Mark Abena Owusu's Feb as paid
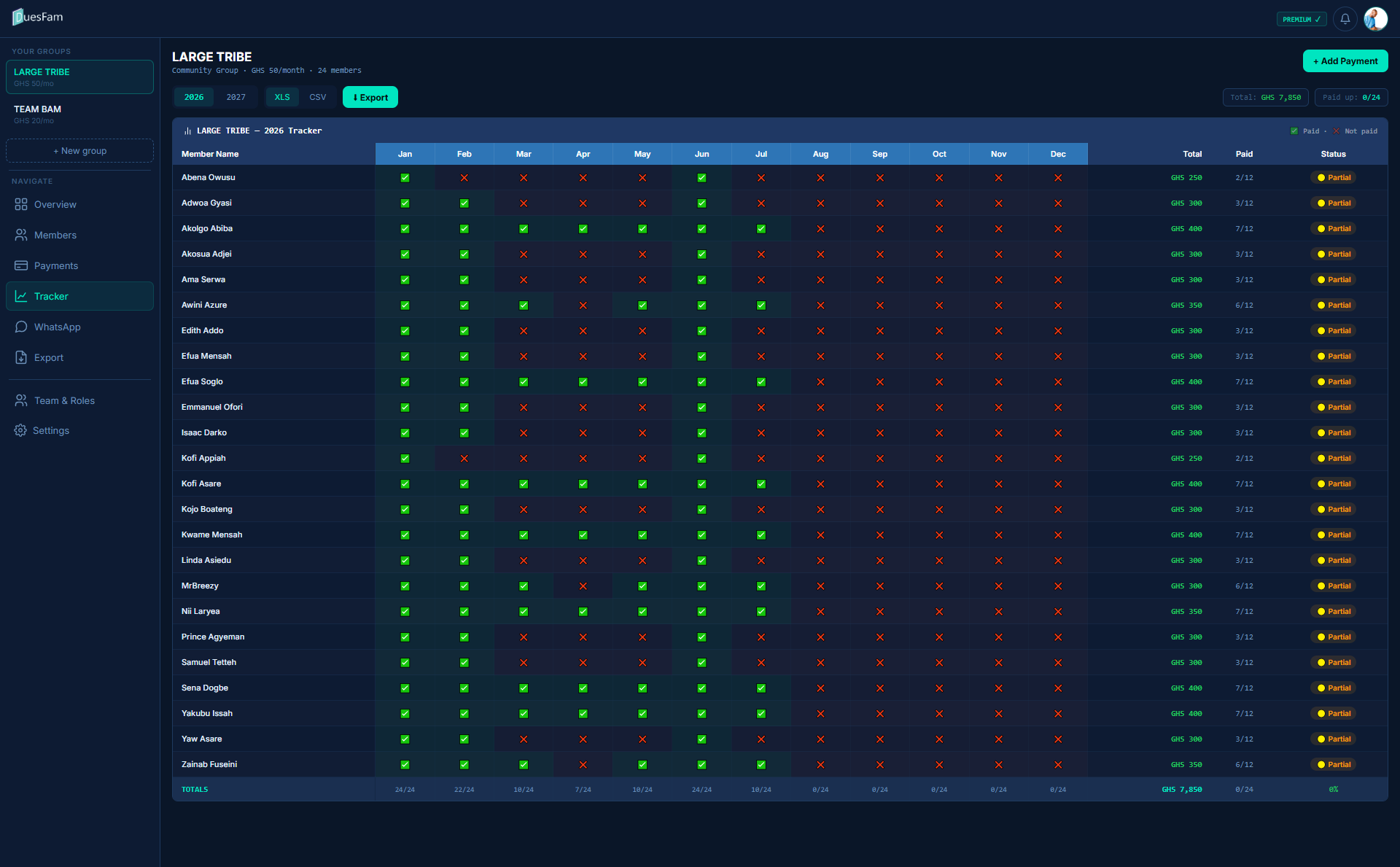Screen dimensions: 1400x867 pyautogui.click(x=464, y=178)
